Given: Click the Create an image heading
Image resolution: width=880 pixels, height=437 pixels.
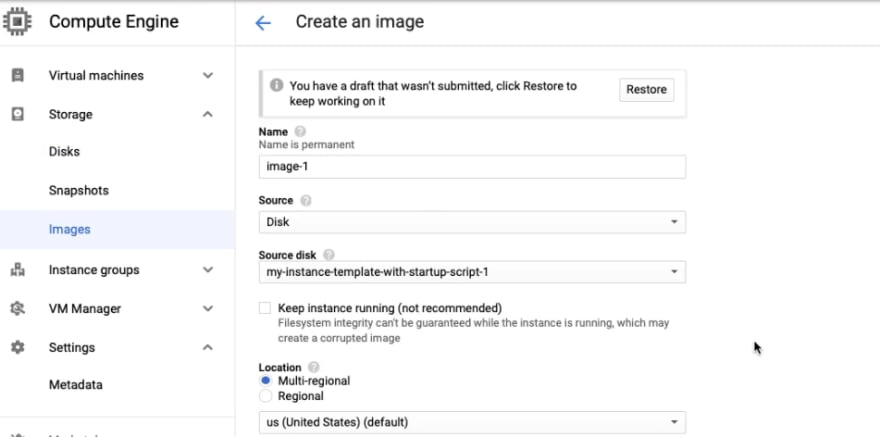Looking at the screenshot, I should tap(360, 22).
